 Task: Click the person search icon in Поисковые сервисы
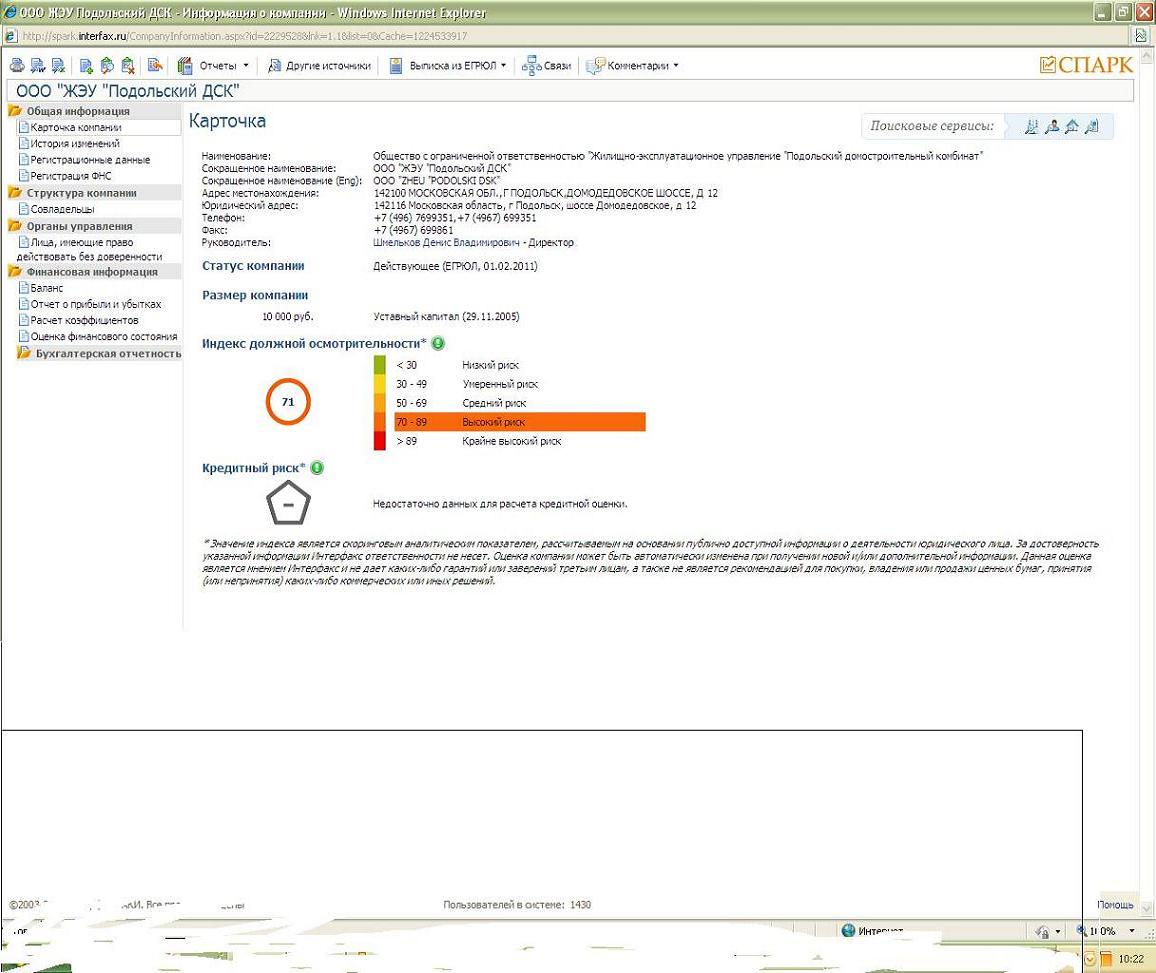pos(1052,126)
